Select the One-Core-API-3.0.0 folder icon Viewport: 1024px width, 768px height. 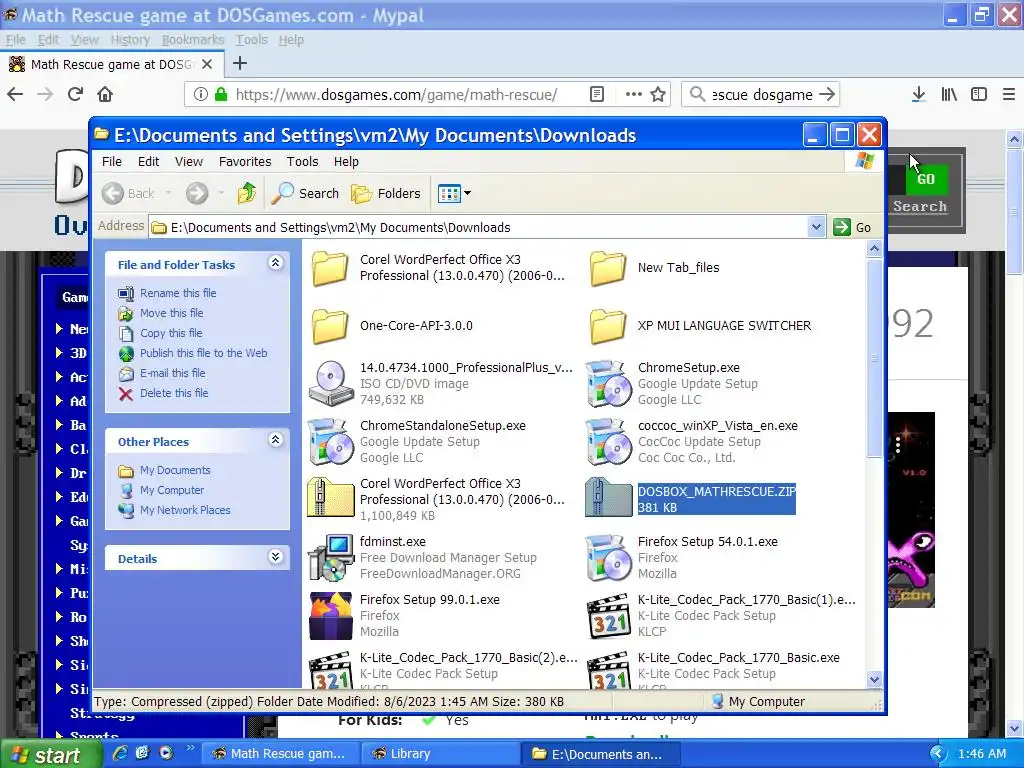pos(330,326)
